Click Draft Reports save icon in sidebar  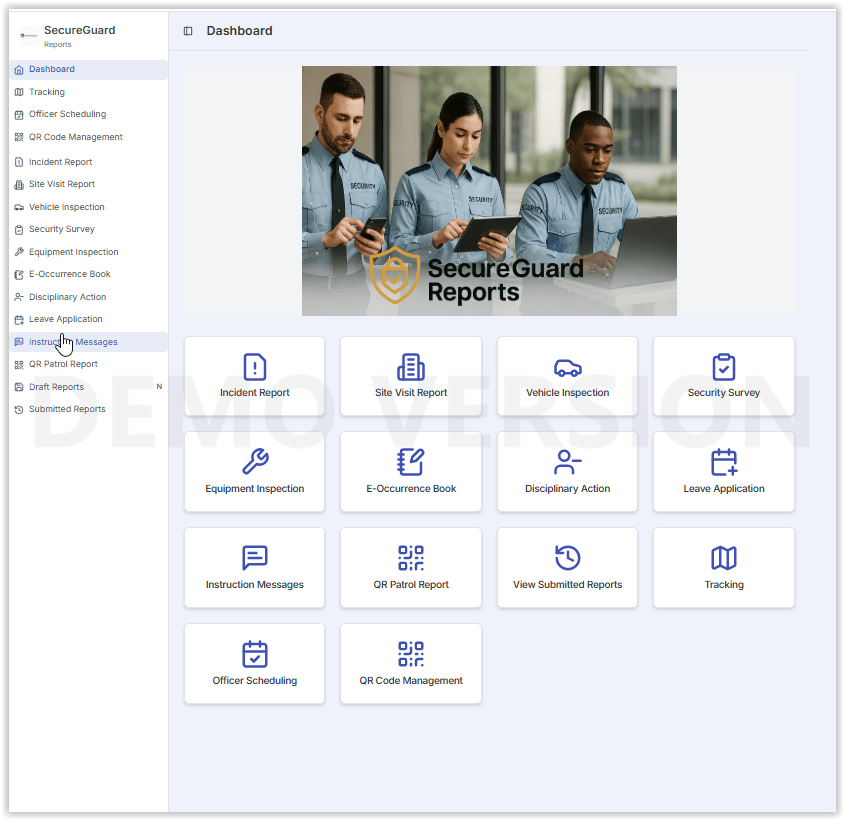pos(19,387)
